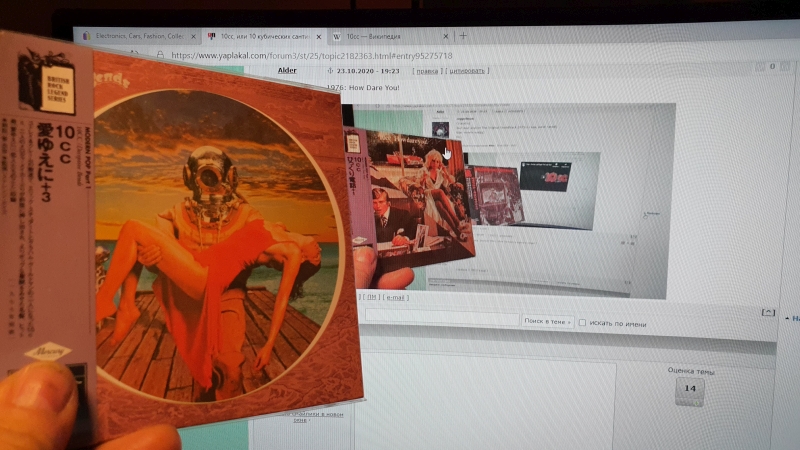Open a new browser tab
This screenshot has width=800, height=450.
[463, 36]
